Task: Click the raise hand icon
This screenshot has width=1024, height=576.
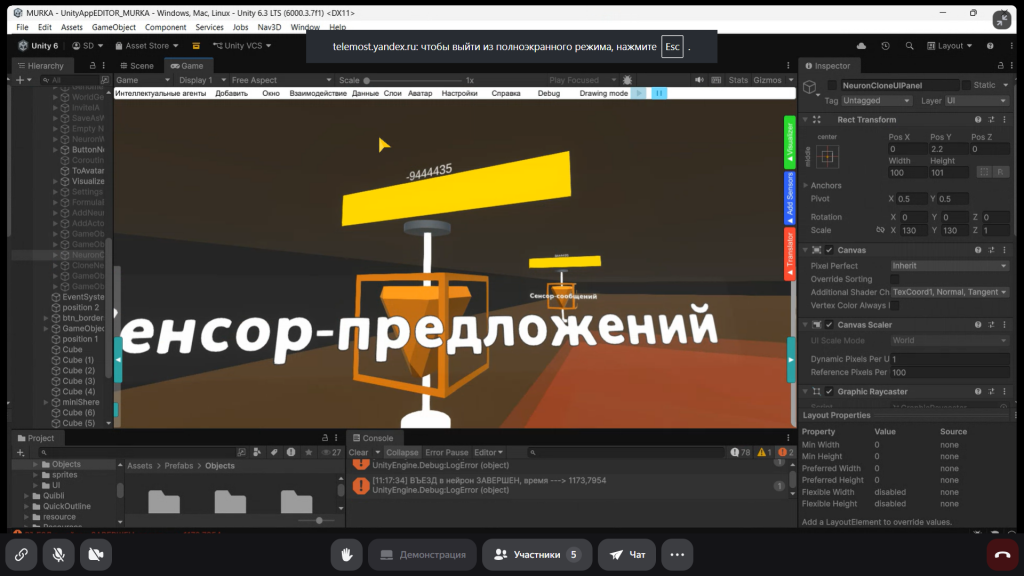Action: 347,554
